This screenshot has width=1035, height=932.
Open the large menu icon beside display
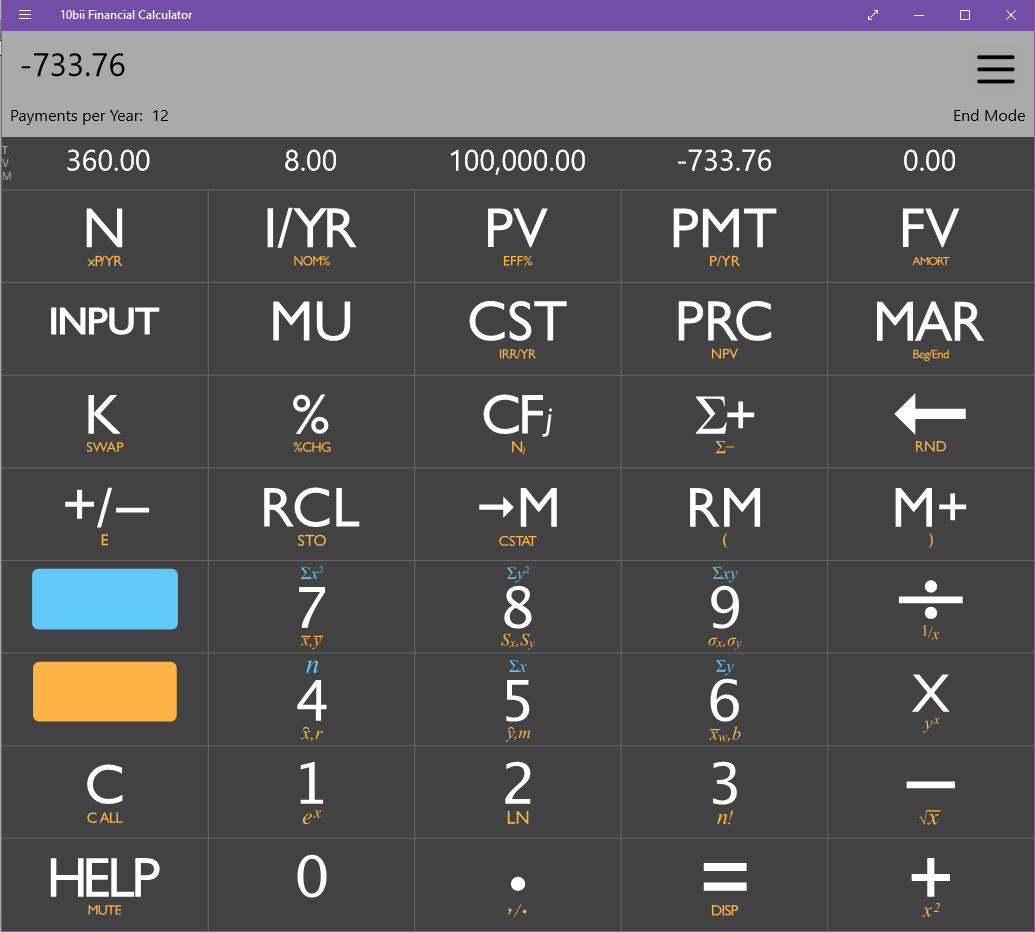click(x=995, y=69)
